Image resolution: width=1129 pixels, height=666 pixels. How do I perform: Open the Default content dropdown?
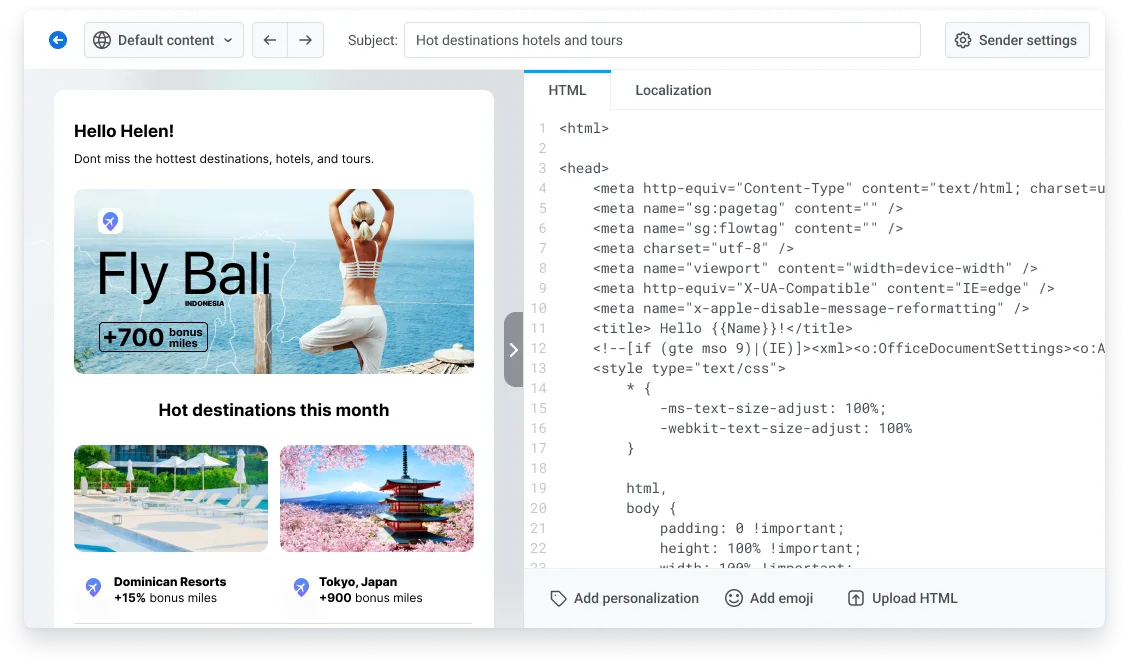click(163, 40)
